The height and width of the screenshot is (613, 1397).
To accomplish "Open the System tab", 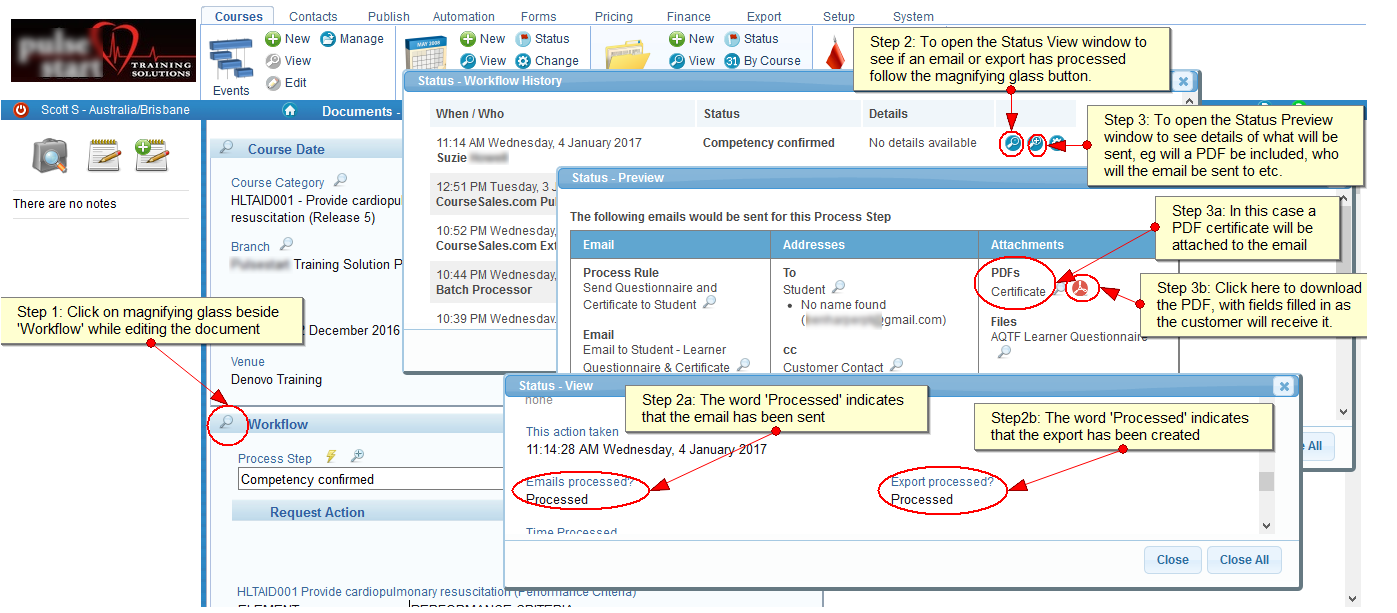I will 914,16.
